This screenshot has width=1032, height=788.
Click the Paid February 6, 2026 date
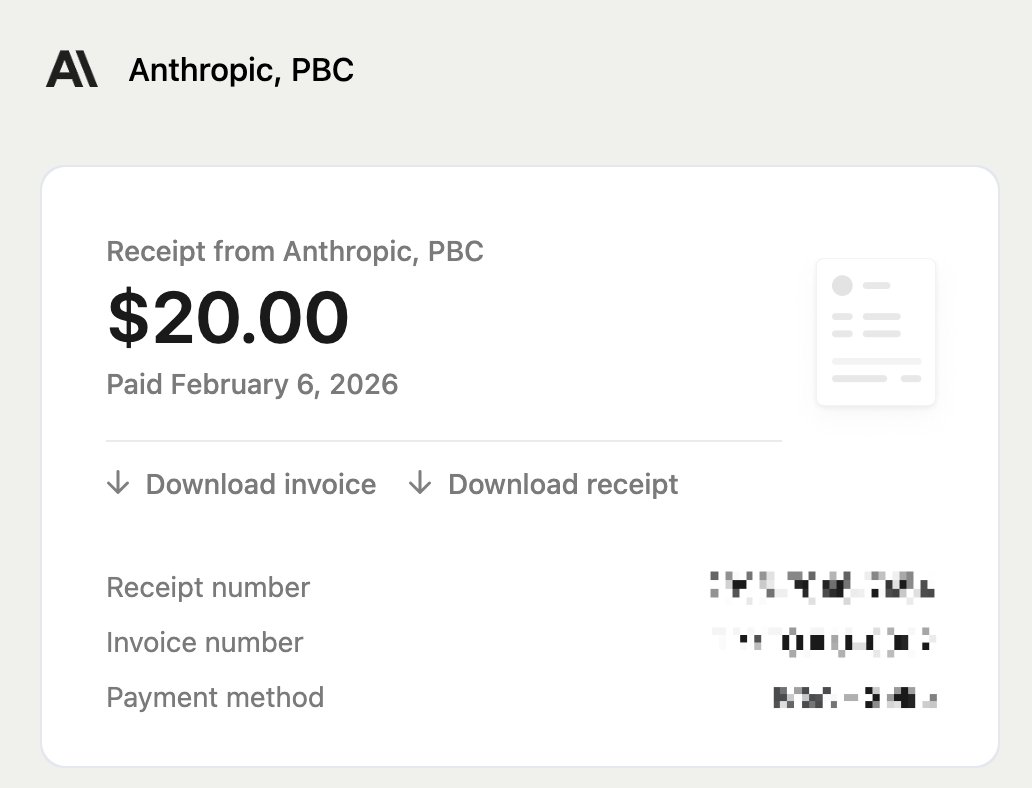point(252,384)
